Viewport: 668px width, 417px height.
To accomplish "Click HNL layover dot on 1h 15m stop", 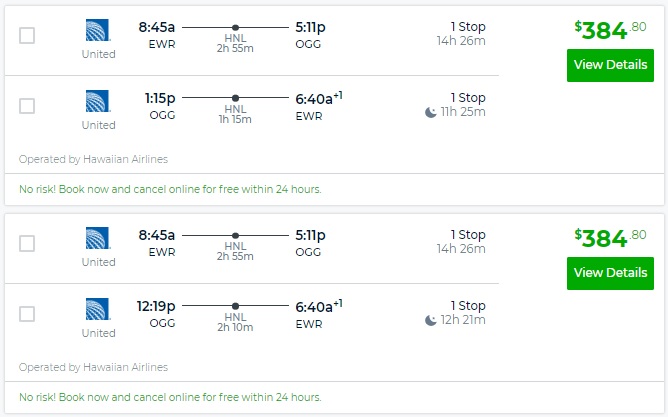I will tap(235, 98).
